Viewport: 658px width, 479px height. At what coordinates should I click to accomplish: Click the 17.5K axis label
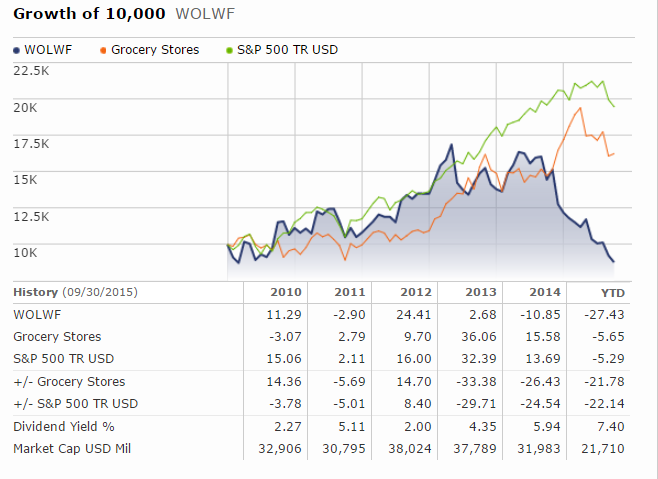tap(31, 144)
